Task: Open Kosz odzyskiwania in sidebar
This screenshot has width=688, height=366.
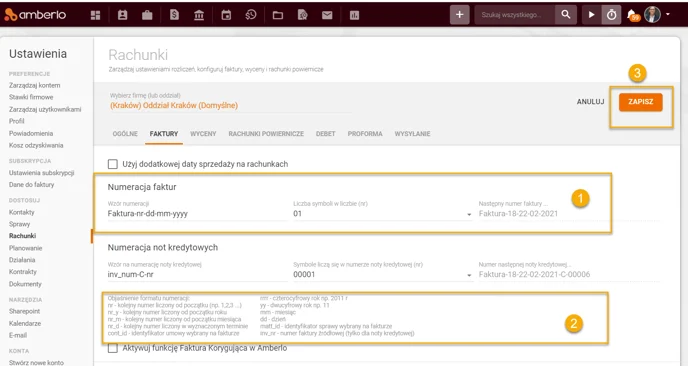Action: coord(36,145)
